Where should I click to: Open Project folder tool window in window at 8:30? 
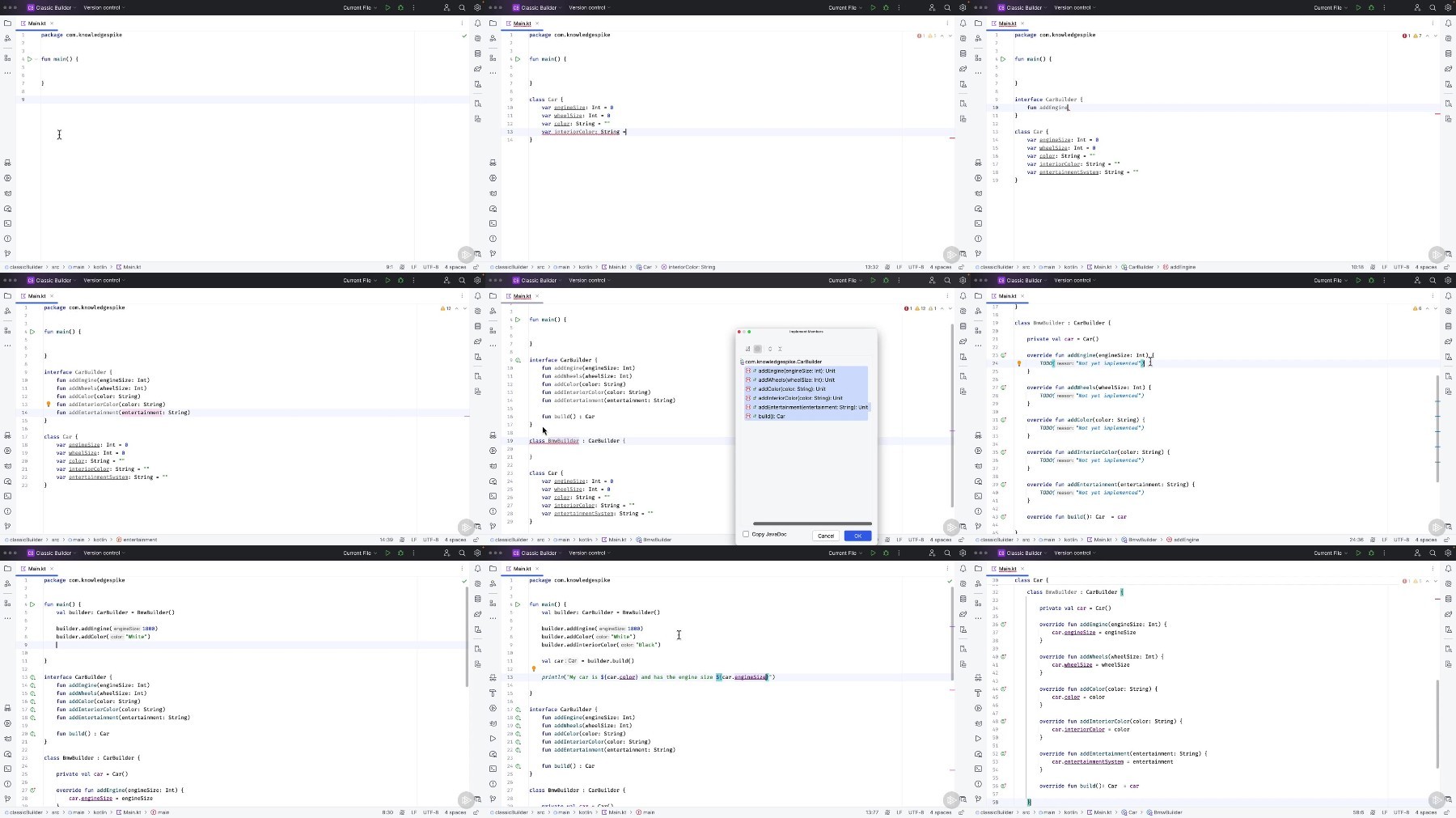[7, 569]
